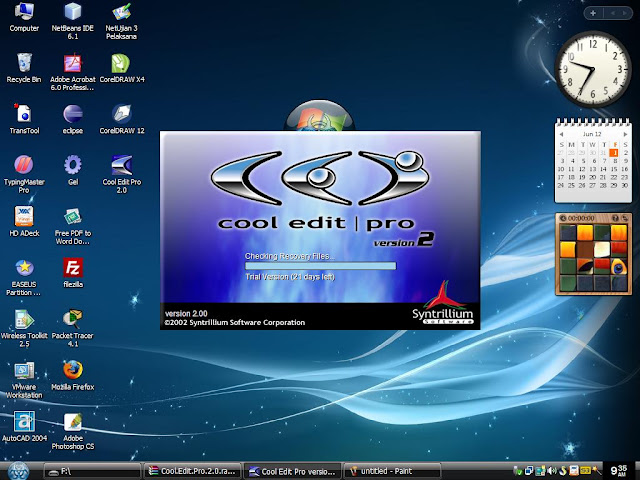This screenshot has height=480, width=640.
Task: Switch to the F:\ taskbar window
Action: 91,471
